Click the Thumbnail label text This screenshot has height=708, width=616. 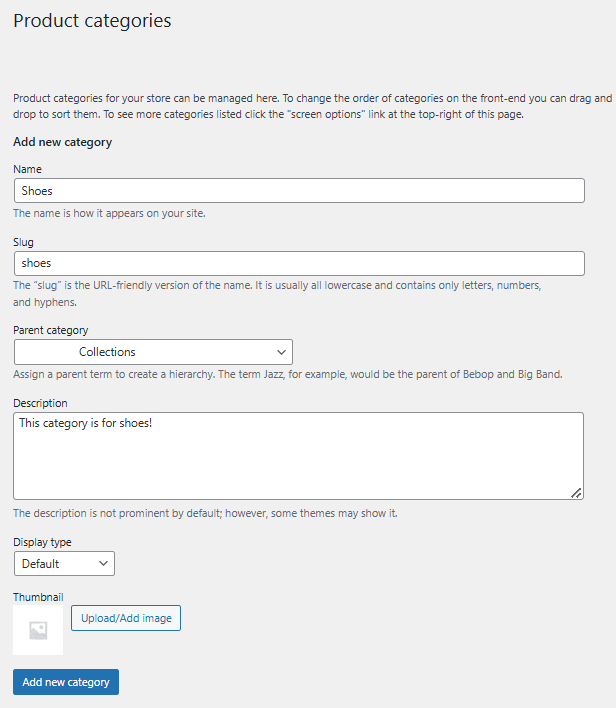click(38, 597)
